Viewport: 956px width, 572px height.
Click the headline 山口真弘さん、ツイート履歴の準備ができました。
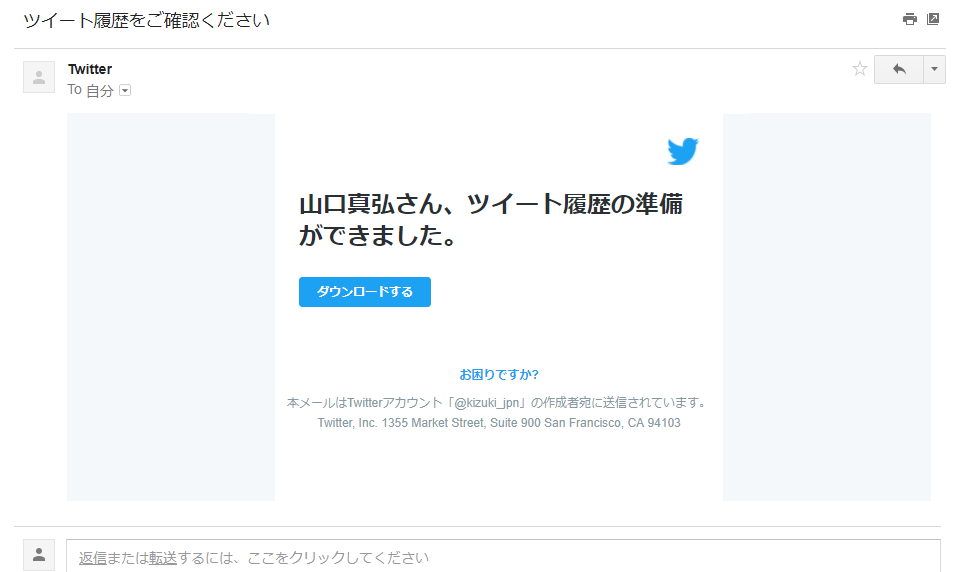[491, 220]
